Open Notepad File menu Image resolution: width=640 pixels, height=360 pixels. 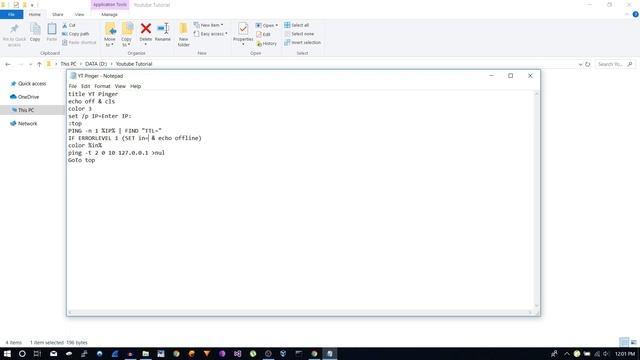pos(73,86)
